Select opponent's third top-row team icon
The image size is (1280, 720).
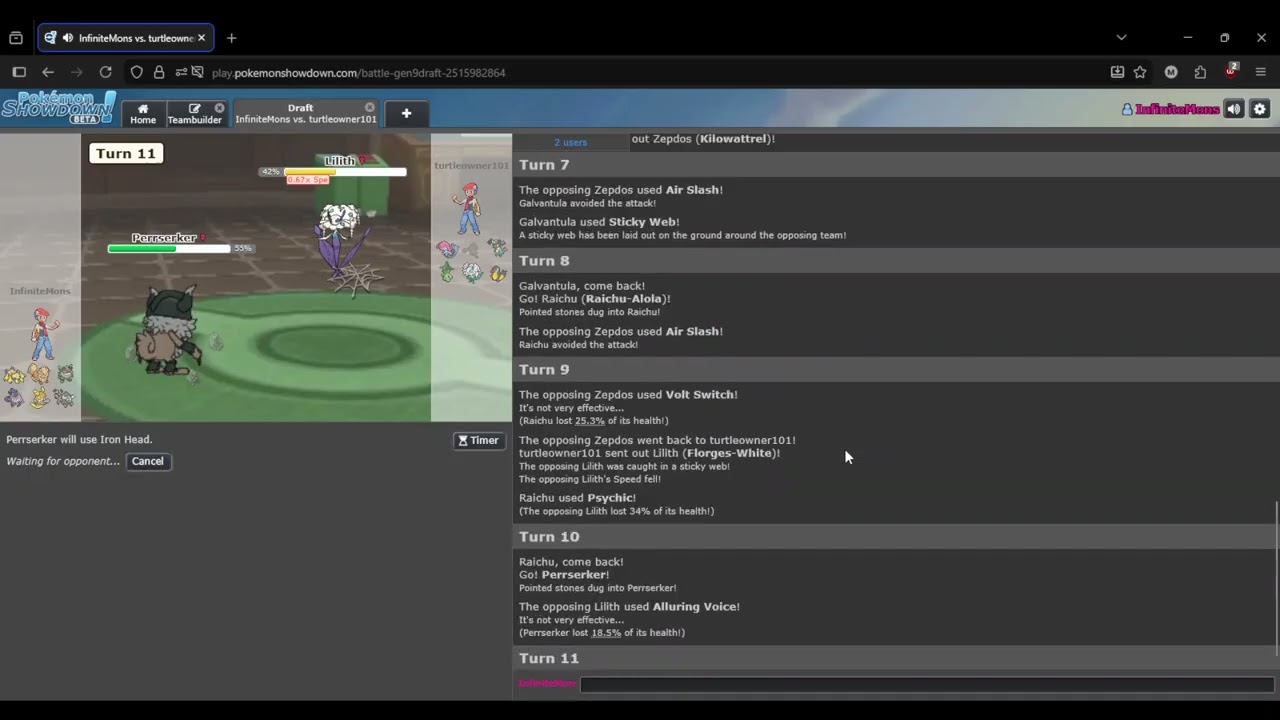coord(497,249)
